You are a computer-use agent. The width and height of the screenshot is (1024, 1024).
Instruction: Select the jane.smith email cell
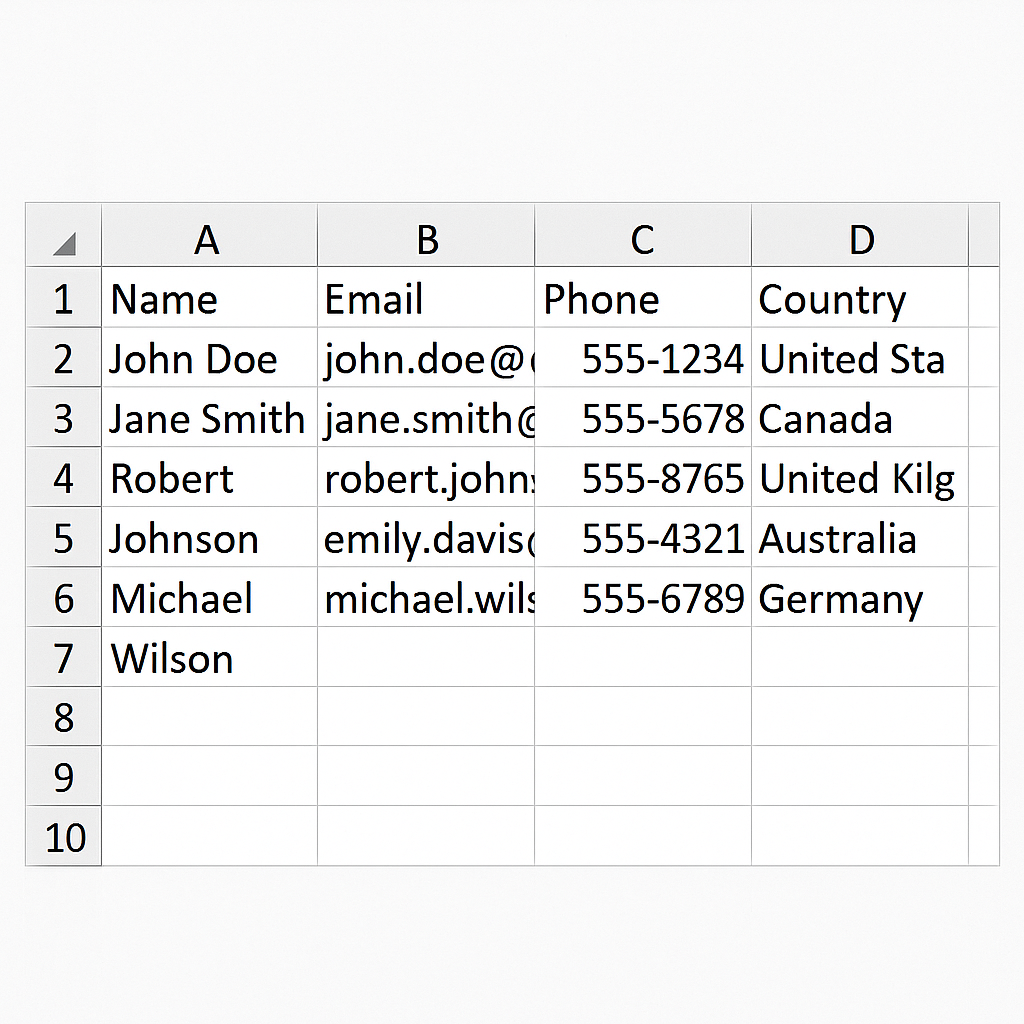[426, 417]
